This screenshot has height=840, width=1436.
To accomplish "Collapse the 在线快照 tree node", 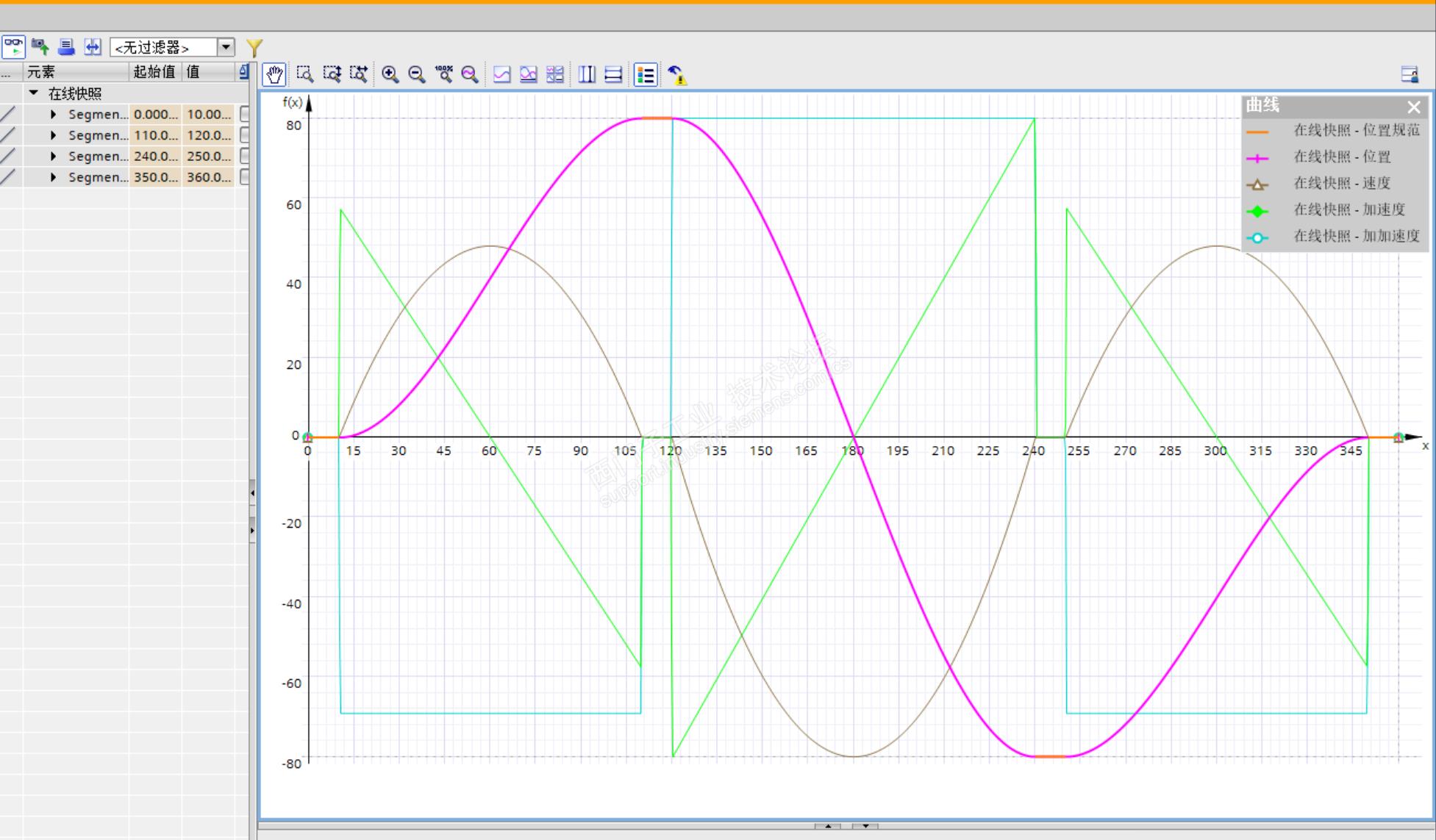I will click(x=33, y=93).
